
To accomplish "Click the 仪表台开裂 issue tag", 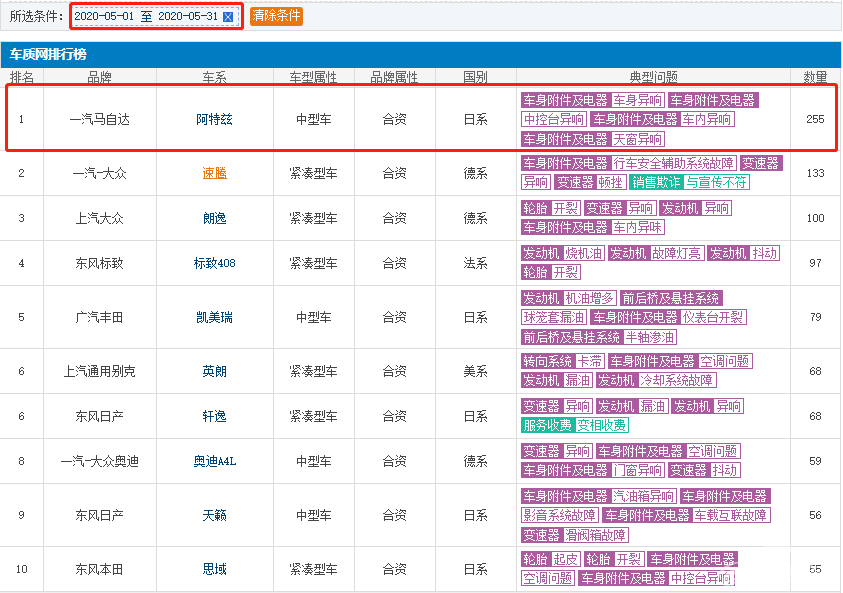I will 715,317.
